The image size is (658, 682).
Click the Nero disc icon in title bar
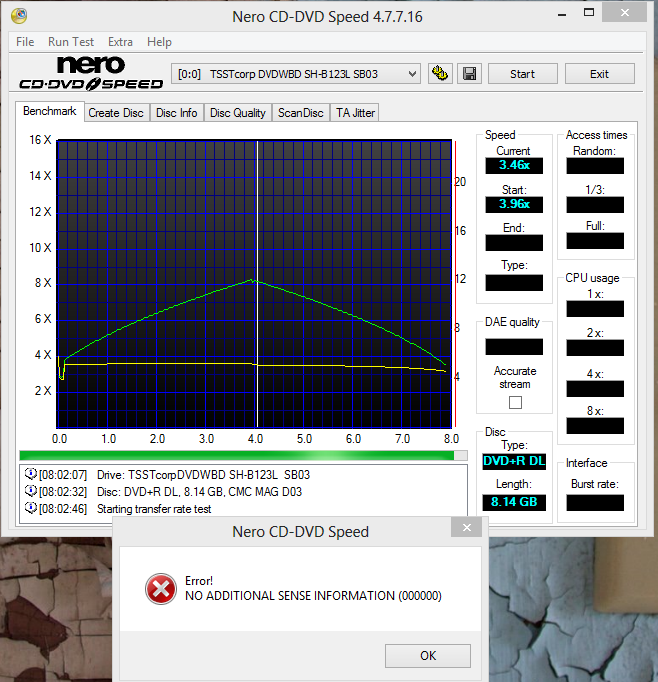19,16
